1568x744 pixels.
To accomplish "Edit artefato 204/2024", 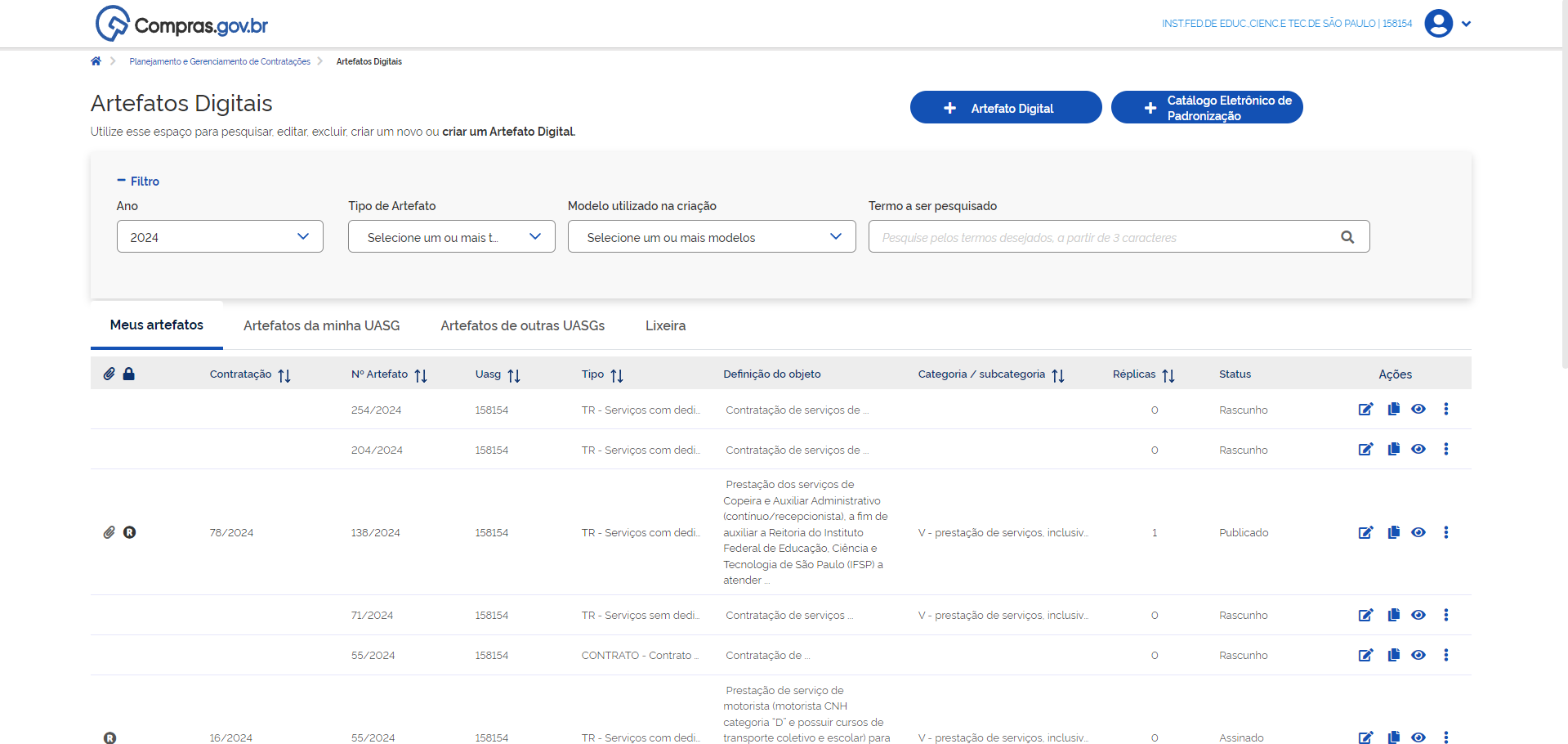I will pyautogui.click(x=1366, y=449).
